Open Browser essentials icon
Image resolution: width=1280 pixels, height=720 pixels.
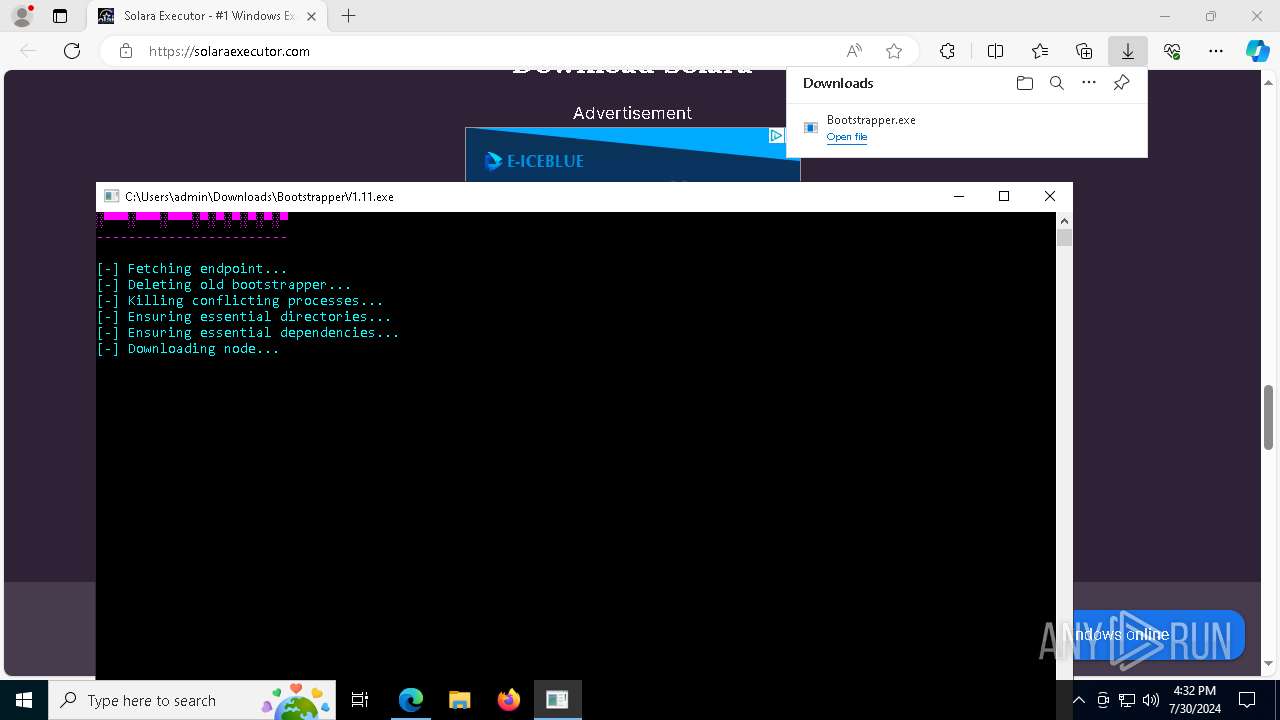tap(1172, 51)
